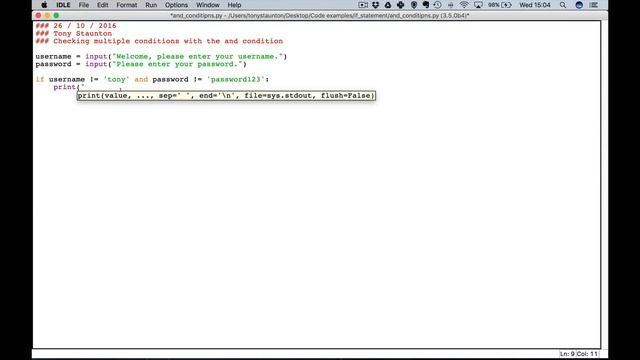Click the 'Checking multiple conditions' comment line
This screenshot has width=640, height=360.
click(x=159, y=41)
